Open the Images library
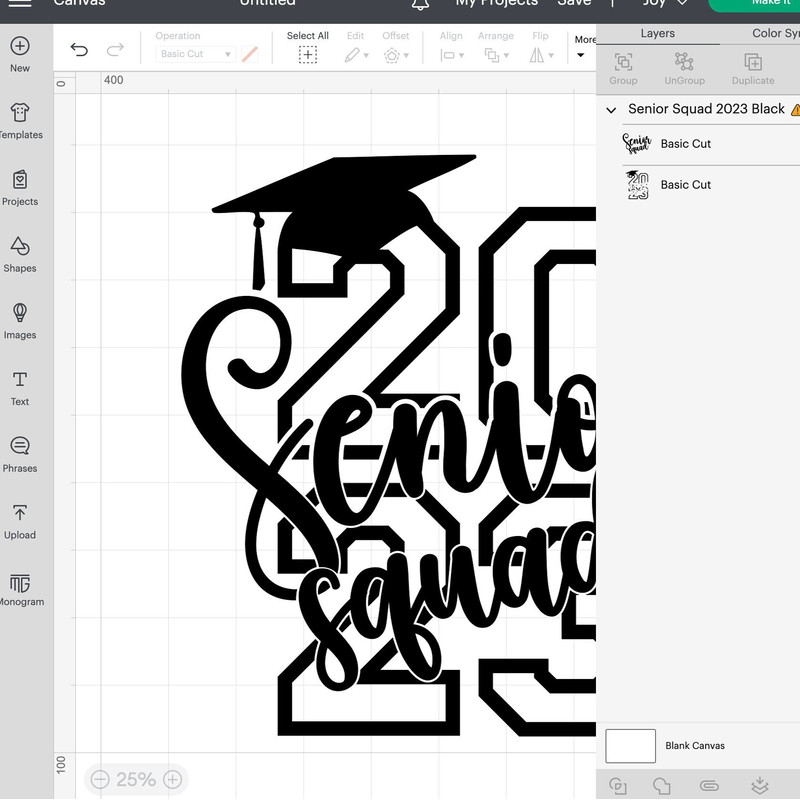The width and height of the screenshot is (800, 800). click(20, 313)
